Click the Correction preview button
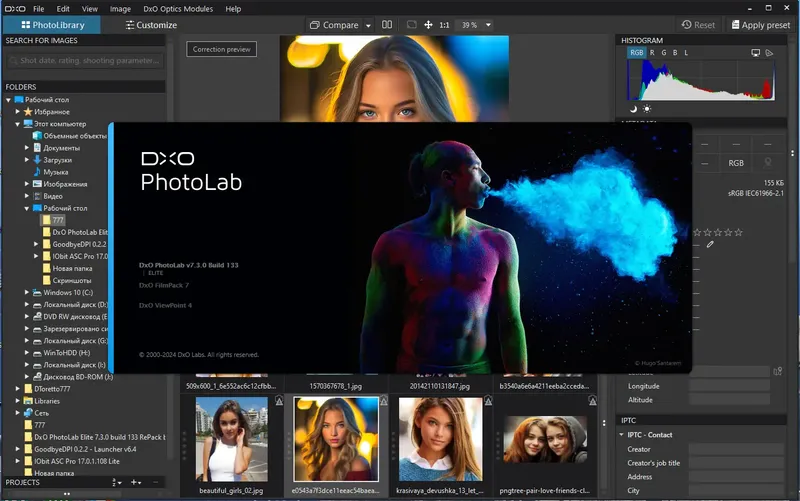The image size is (800, 501). point(221,49)
